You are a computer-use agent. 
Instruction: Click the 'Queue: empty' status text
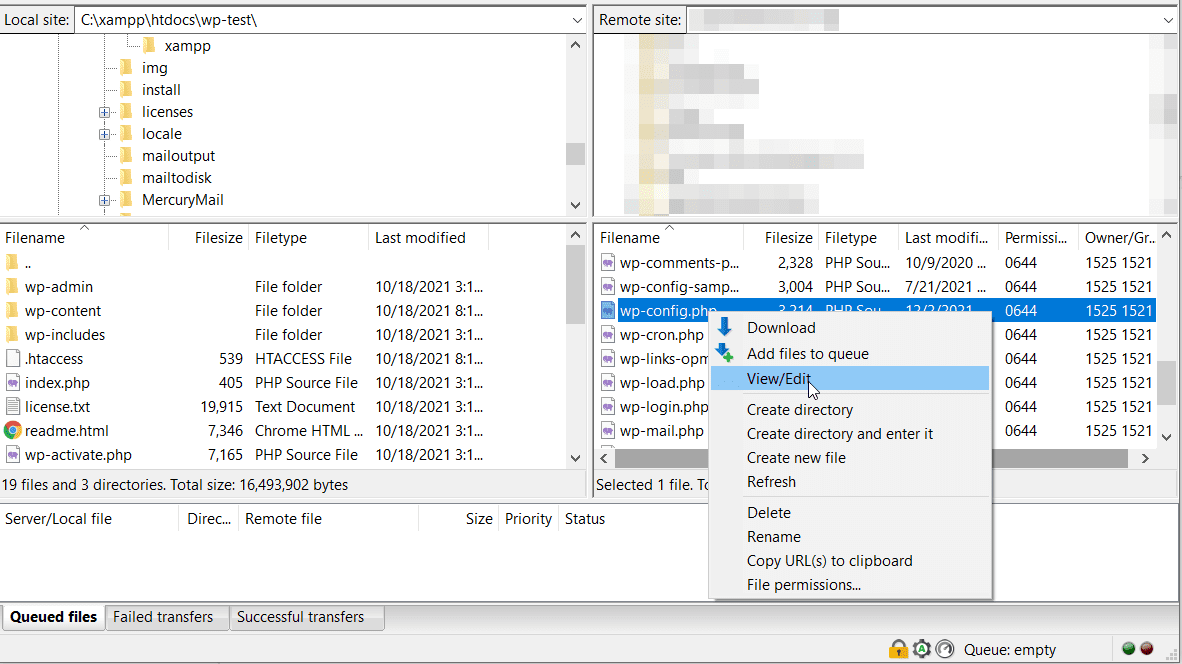point(1009,650)
